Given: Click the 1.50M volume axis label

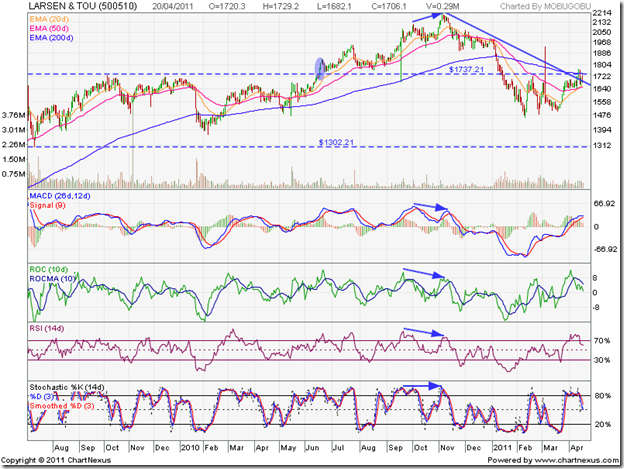Looking at the screenshot, I should tap(14, 160).
